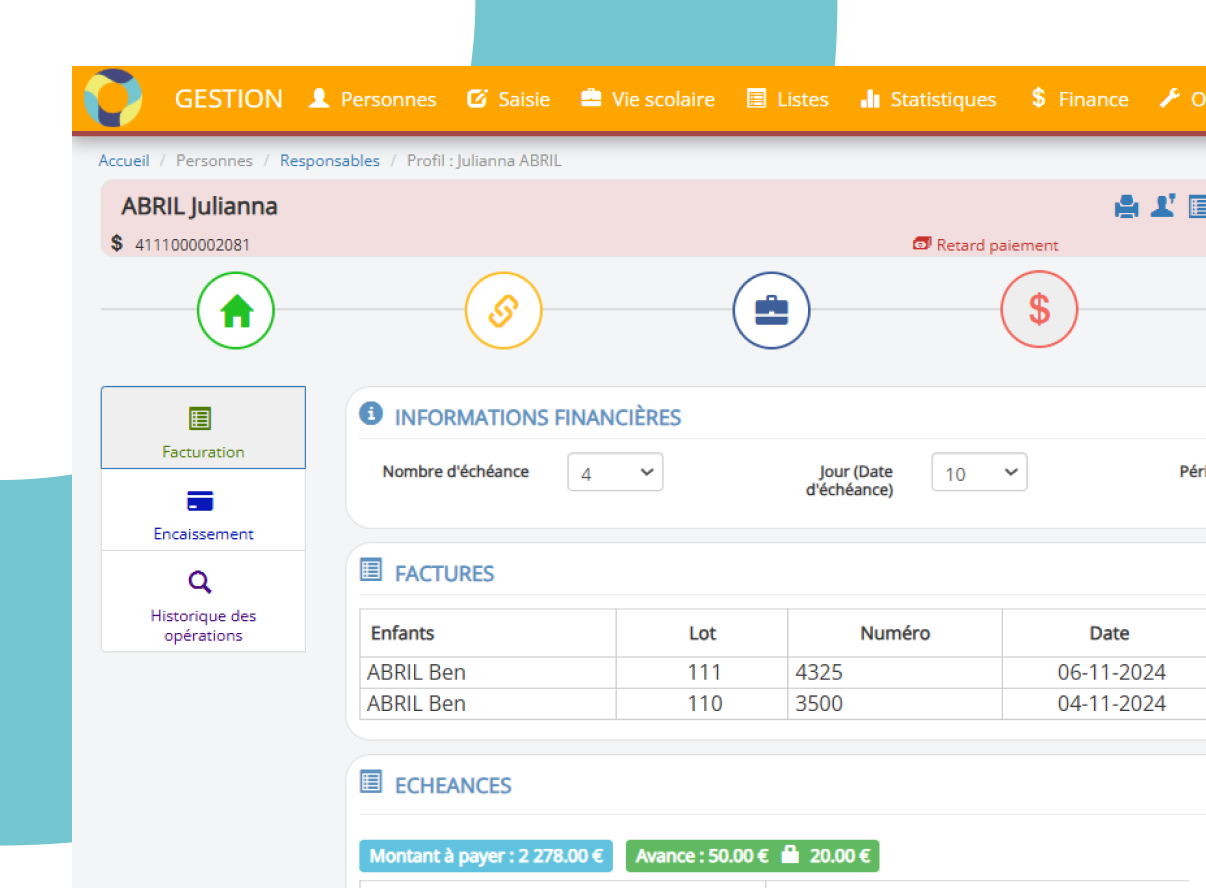Click the application logo in top bar
The height and width of the screenshot is (888, 1206).
pyautogui.click(x=113, y=98)
